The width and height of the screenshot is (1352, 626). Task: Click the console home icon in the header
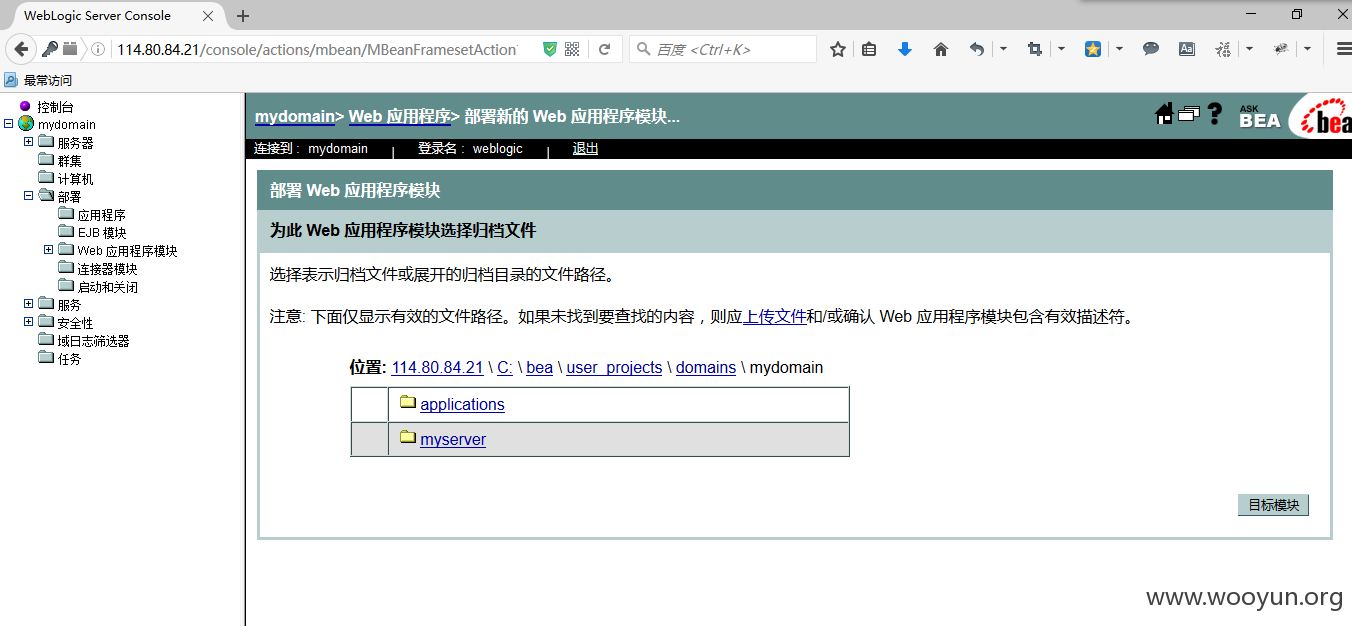pyautogui.click(x=1164, y=114)
